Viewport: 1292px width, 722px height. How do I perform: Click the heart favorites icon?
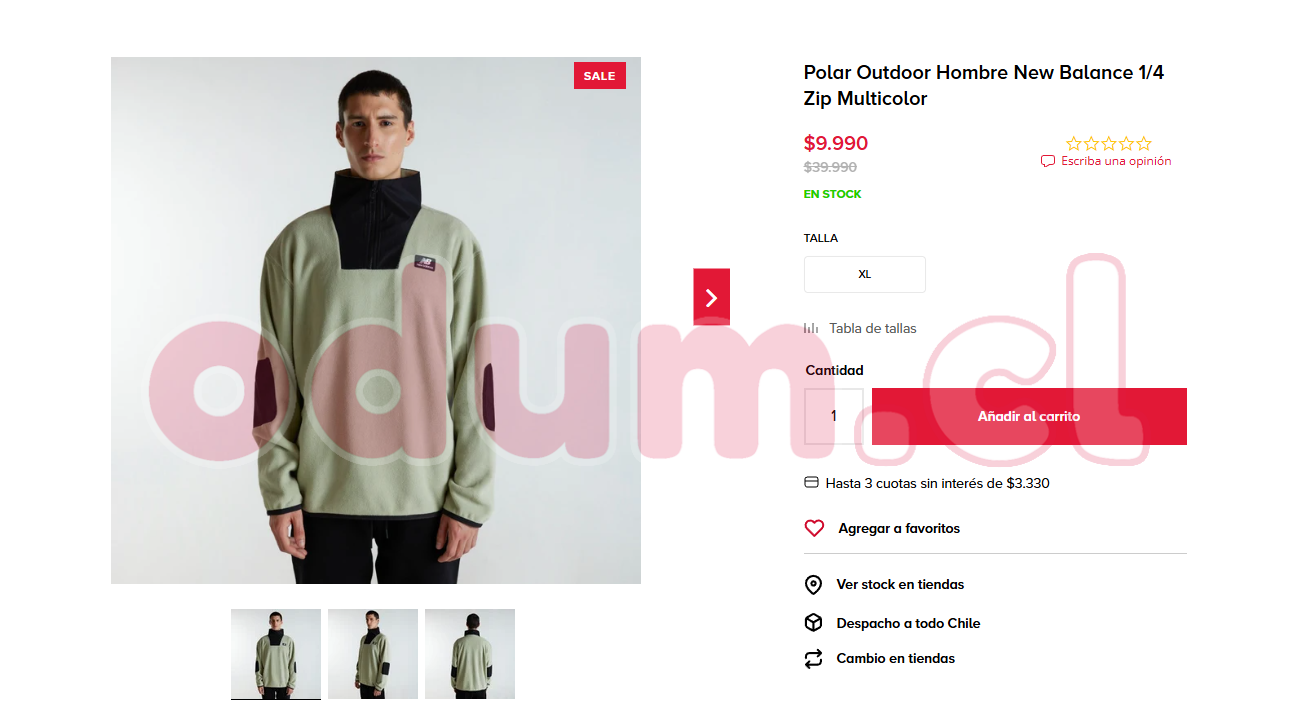[814, 528]
